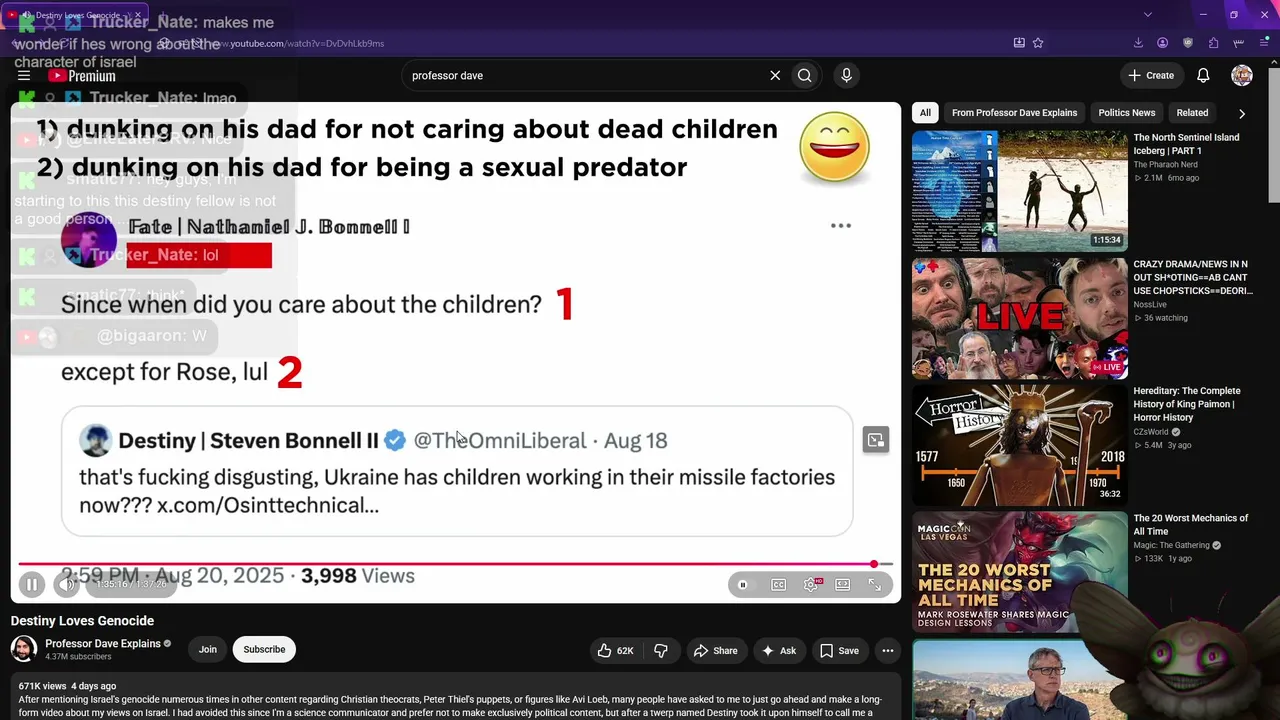Pause the video
The height and width of the screenshot is (720, 1280).
[32, 585]
